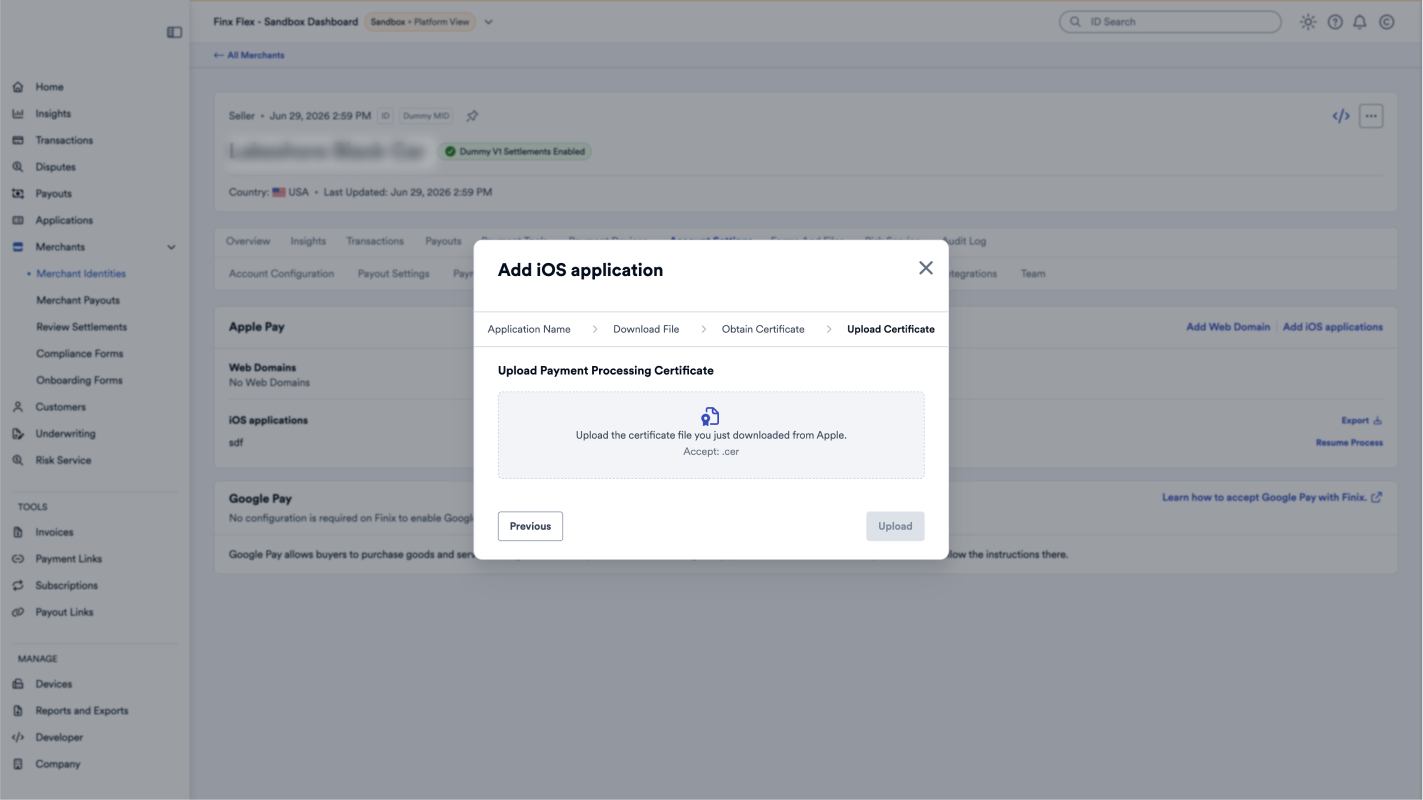The image size is (1423, 800).
Task: Open Risk Service in the sidebar
Action: click(x=63, y=460)
